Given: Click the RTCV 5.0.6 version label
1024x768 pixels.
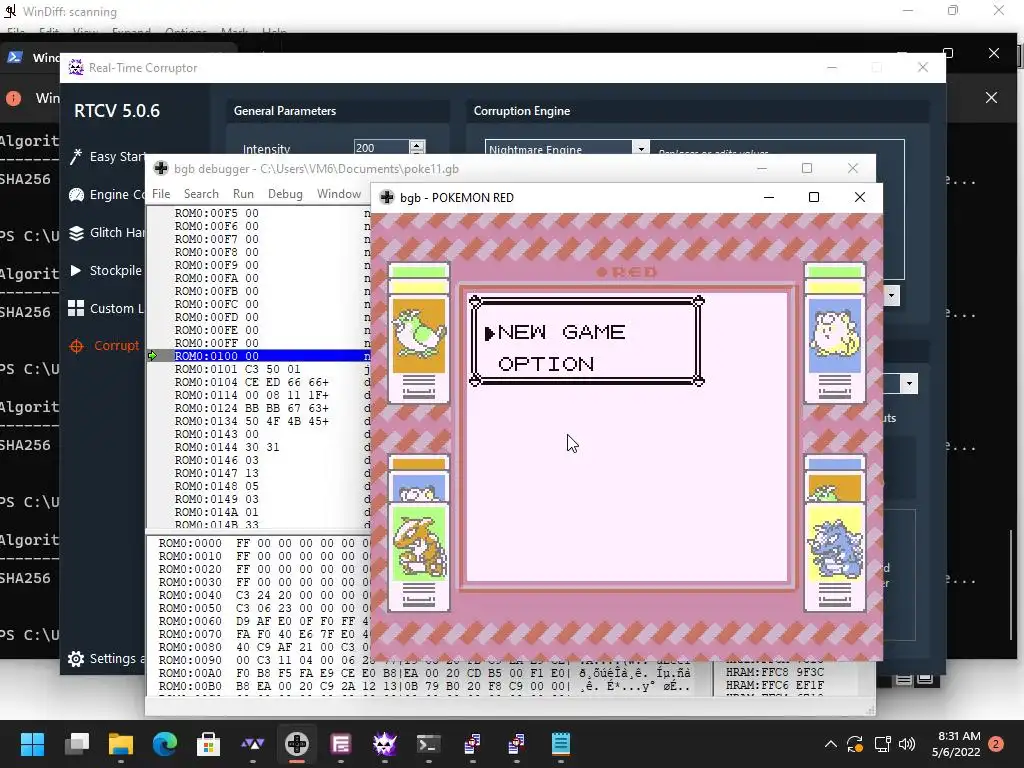Looking at the screenshot, I should pyautogui.click(x=117, y=111).
